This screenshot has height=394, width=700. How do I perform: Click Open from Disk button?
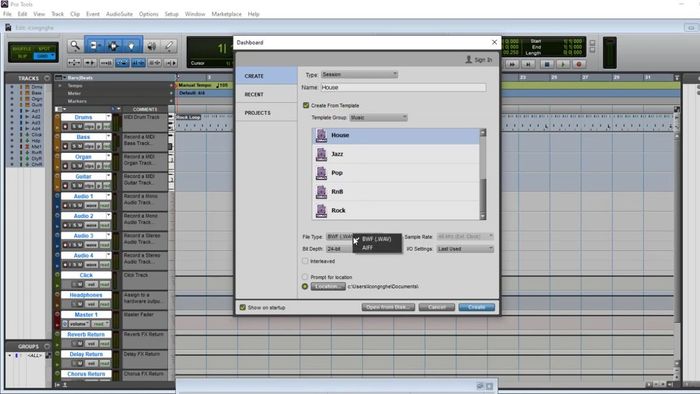coord(388,307)
